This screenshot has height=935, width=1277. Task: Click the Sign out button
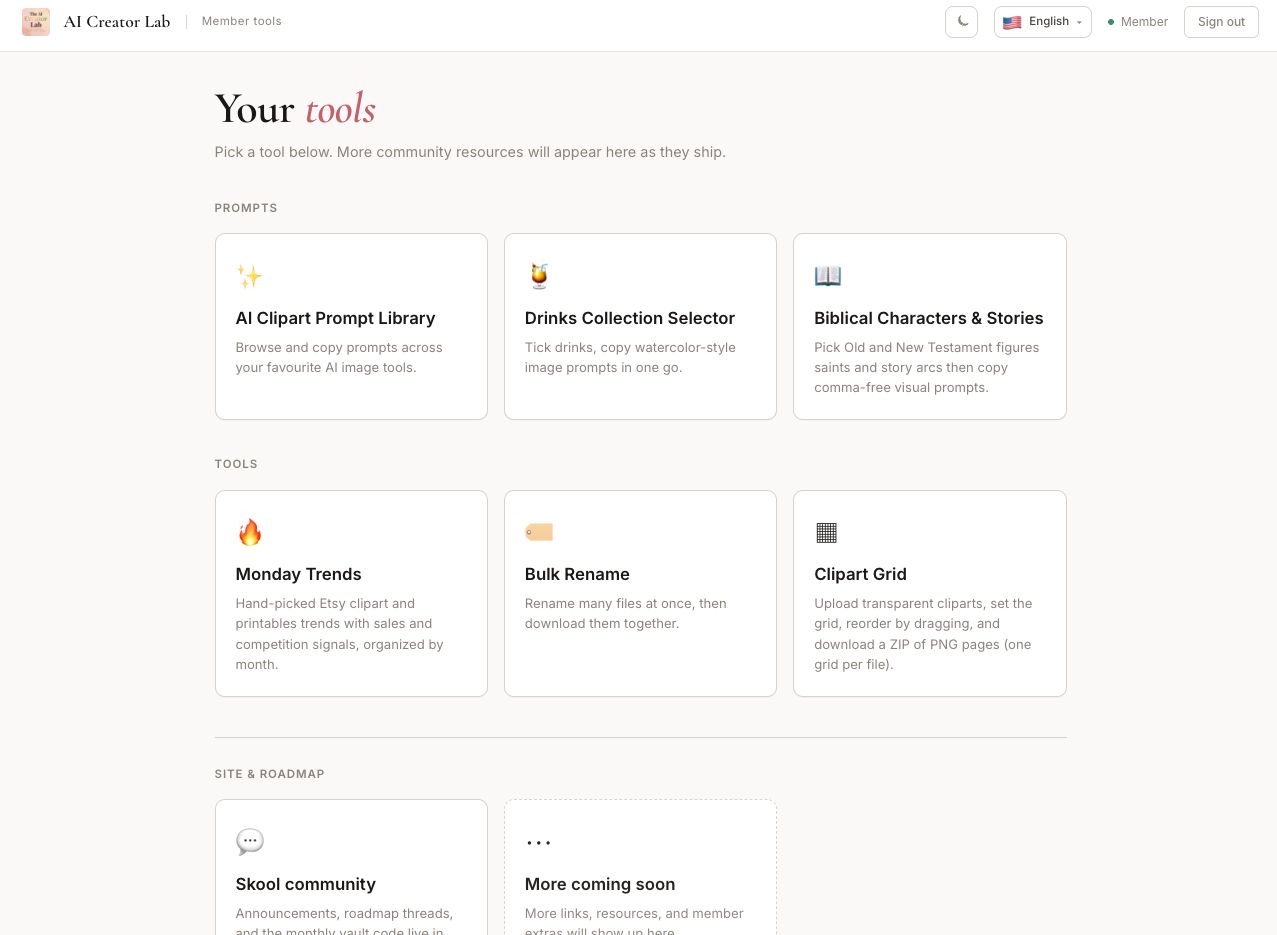coord(1221,22)
